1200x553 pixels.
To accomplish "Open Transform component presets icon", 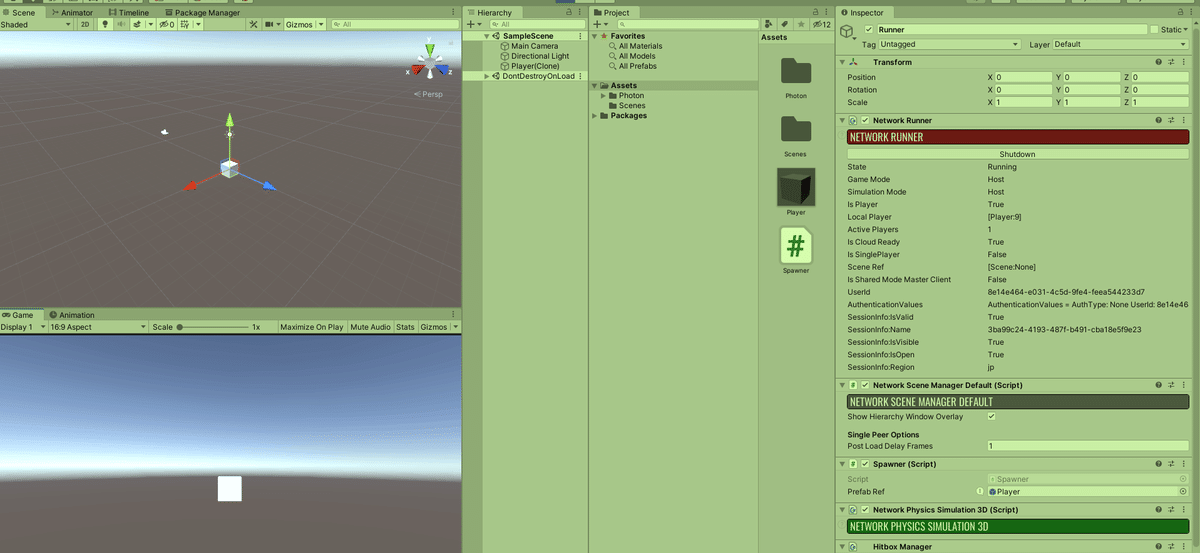I will point(1171,62).
